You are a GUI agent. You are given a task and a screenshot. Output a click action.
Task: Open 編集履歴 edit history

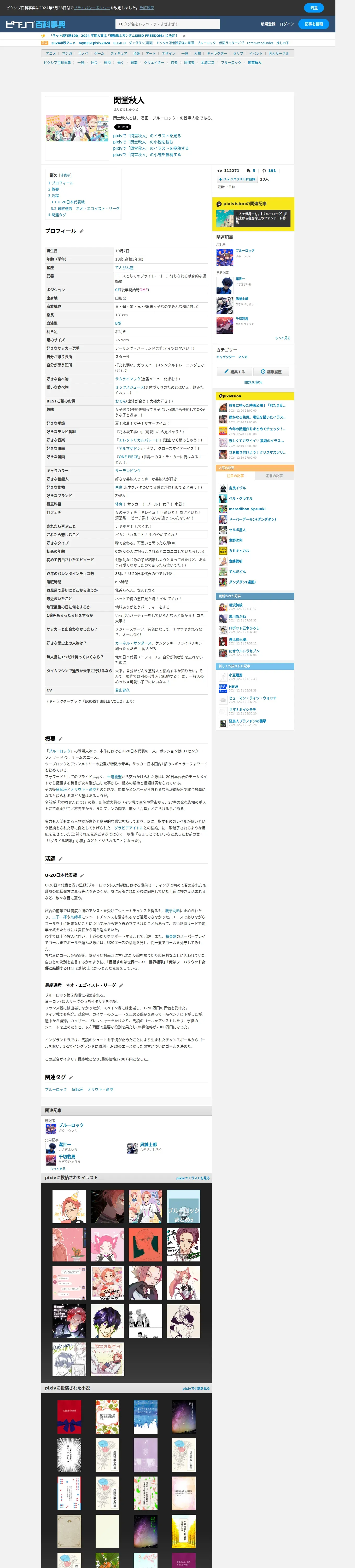pos(271,371)
